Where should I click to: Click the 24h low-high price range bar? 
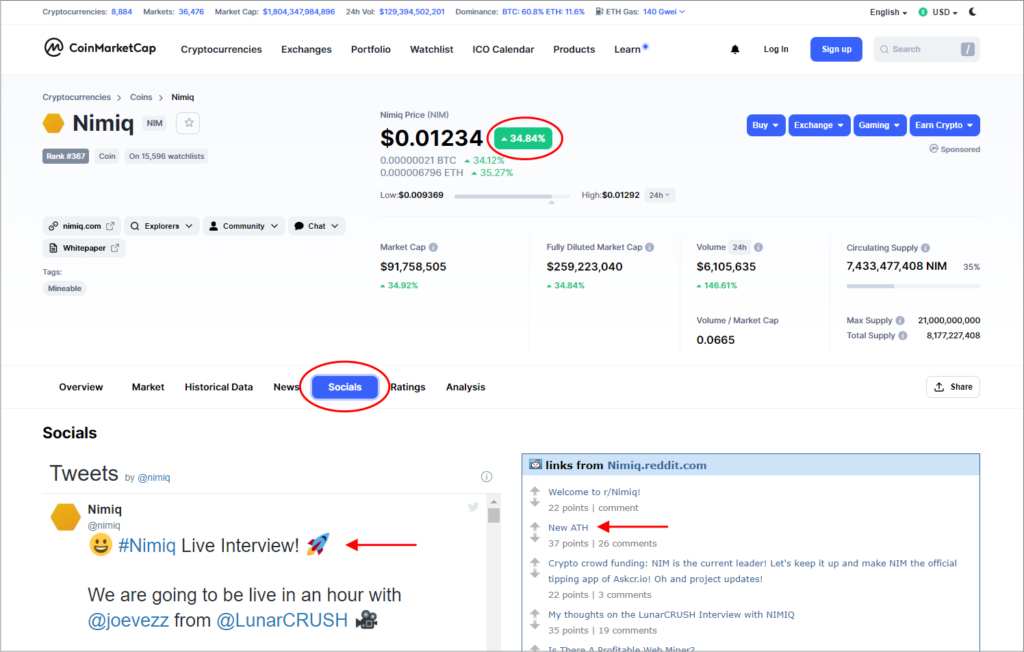[512, 195]
